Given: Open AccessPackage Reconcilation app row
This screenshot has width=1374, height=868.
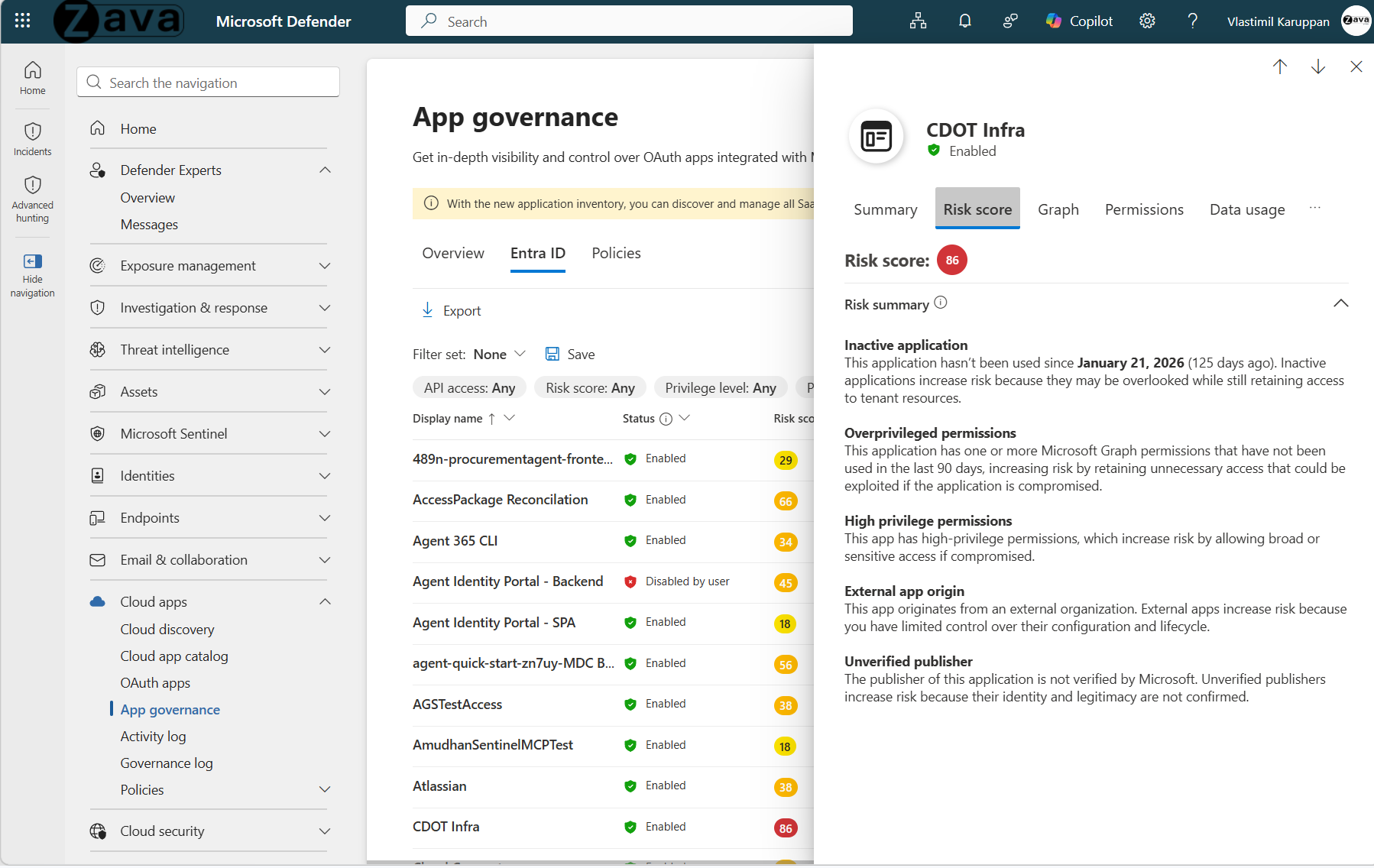Looking at the screenshot, I should click(613, 501).
